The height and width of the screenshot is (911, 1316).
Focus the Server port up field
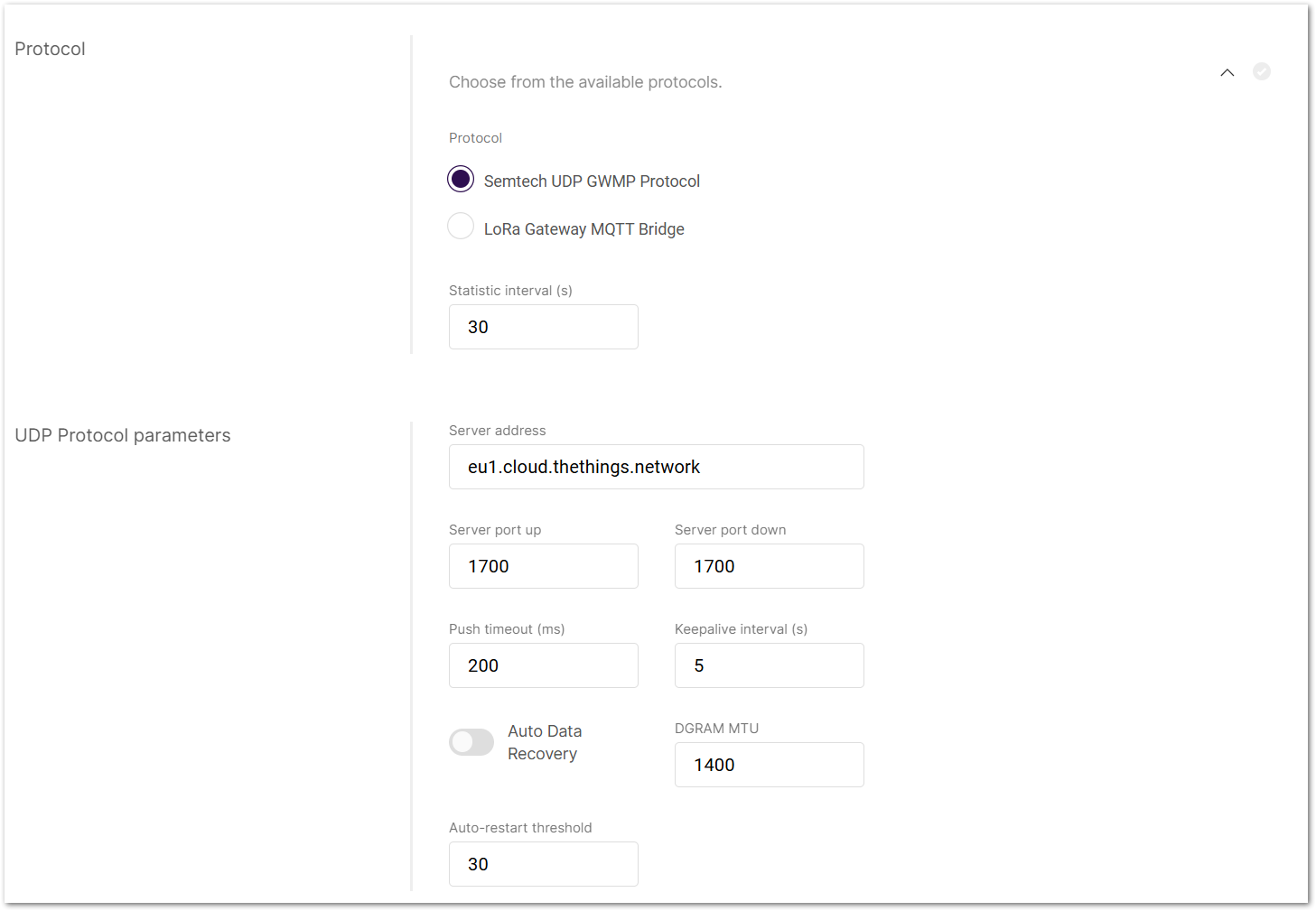543,566
